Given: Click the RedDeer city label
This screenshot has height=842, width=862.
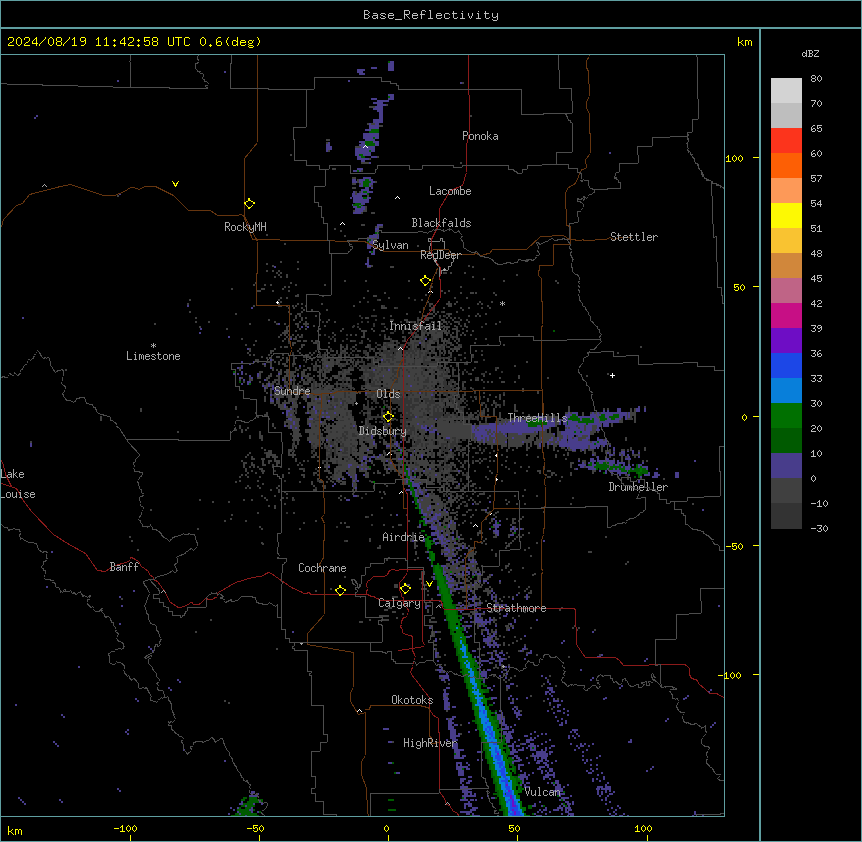Looking at the screenshot, I should [x=440, y=255].
